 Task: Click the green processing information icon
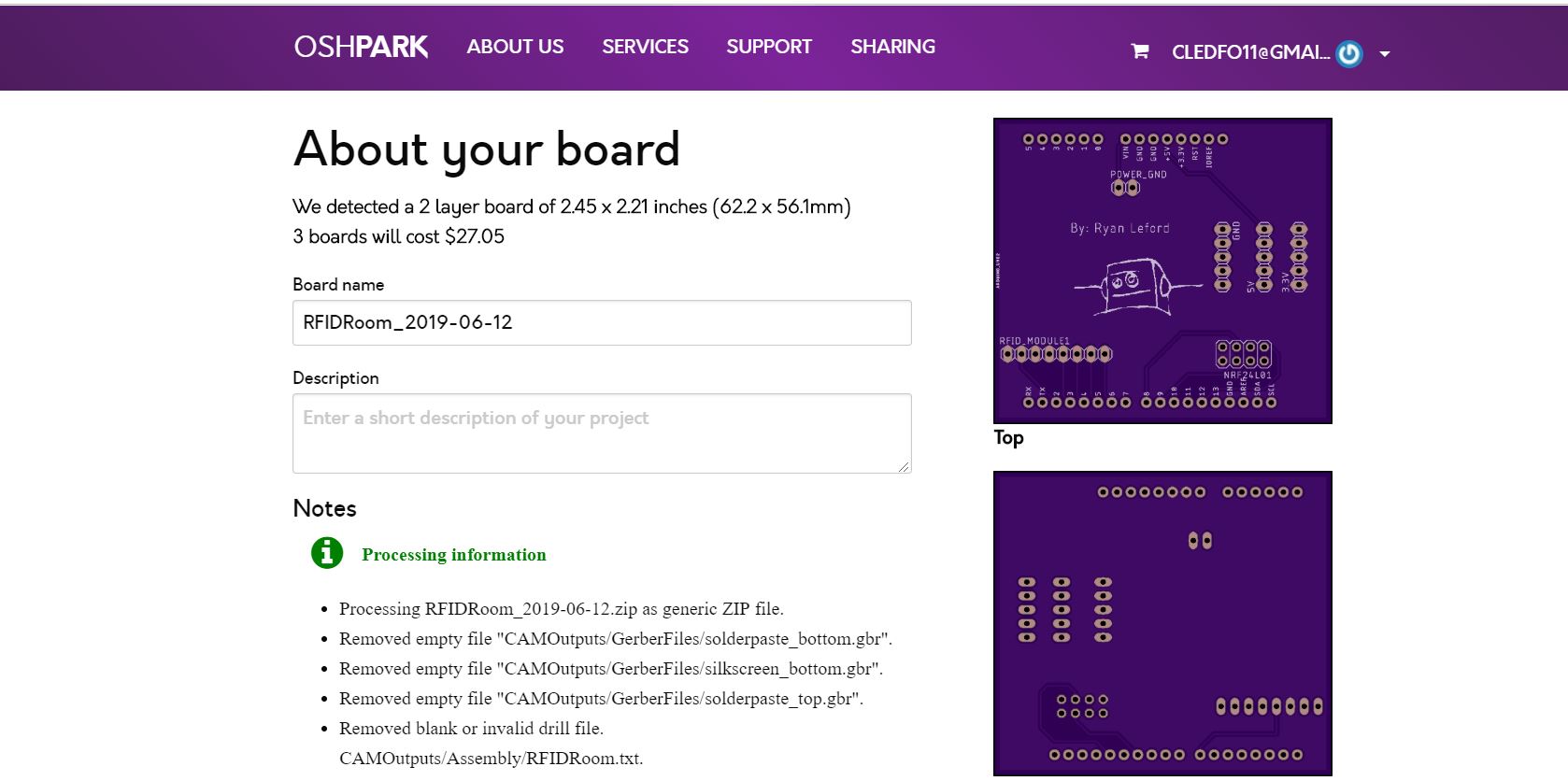(x=327, y=553)
